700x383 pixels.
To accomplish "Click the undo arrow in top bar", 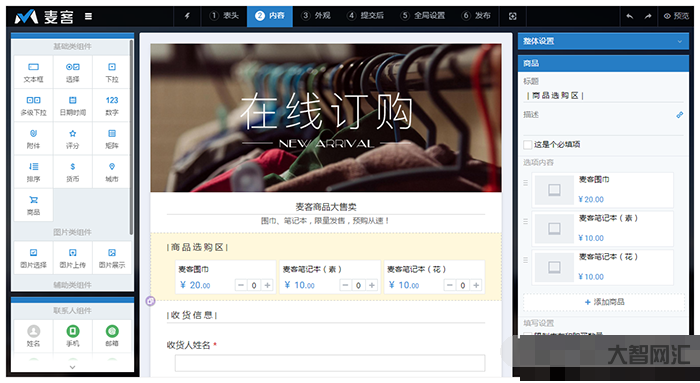I will pyautogui.click(x=629, y=16).
